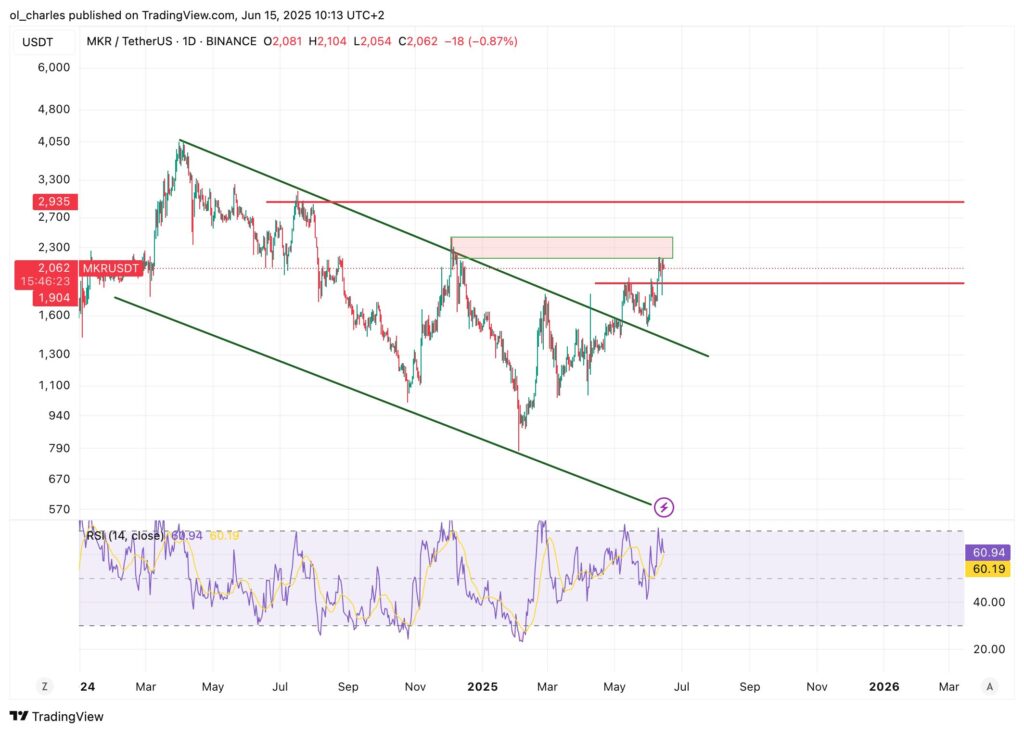Click the Z timezone button
1024x733 pixels.
[44, 686]
